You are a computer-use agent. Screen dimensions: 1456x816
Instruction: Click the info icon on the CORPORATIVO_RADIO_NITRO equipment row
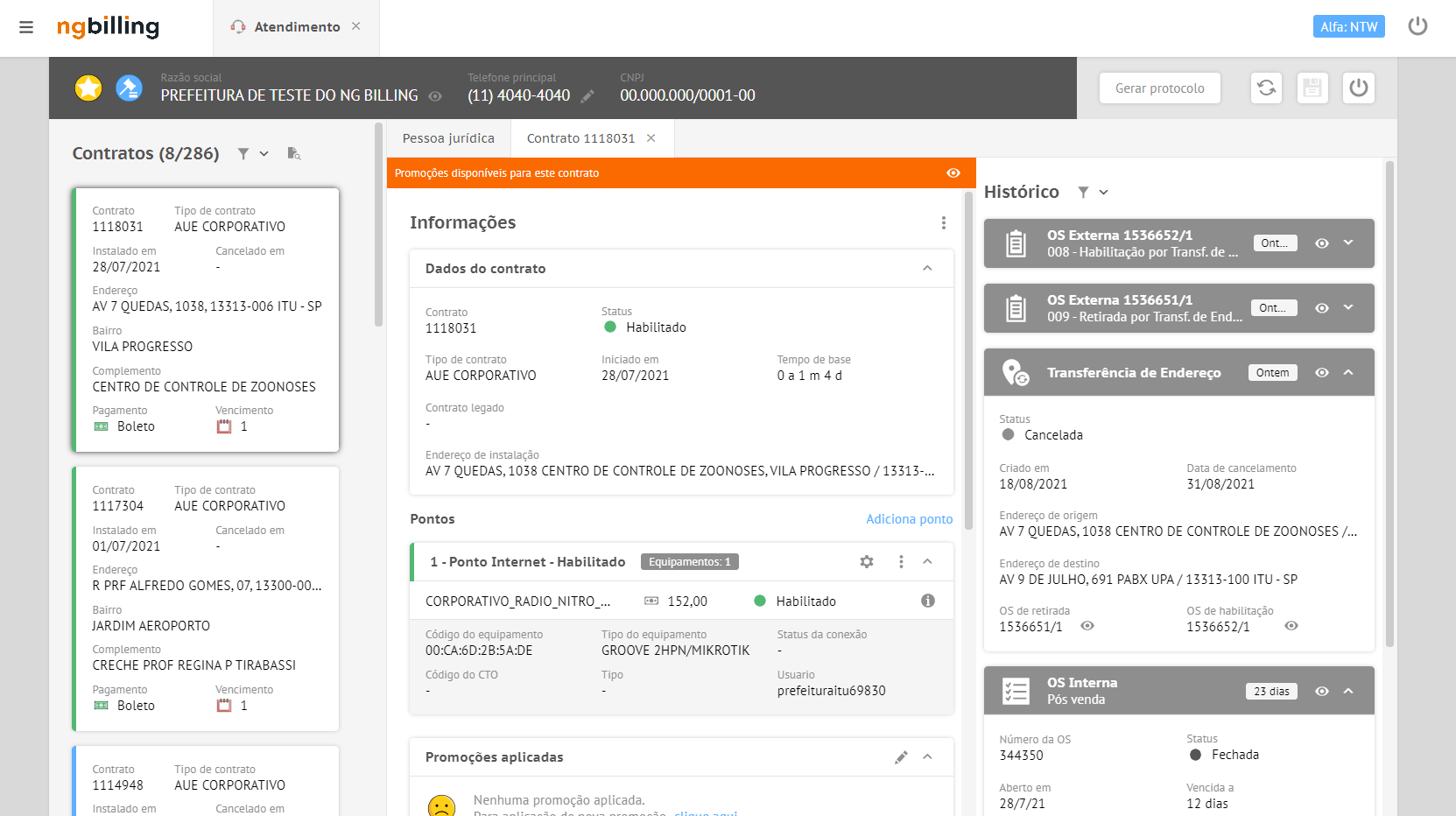pyautogui.click(x=930, y=601)
